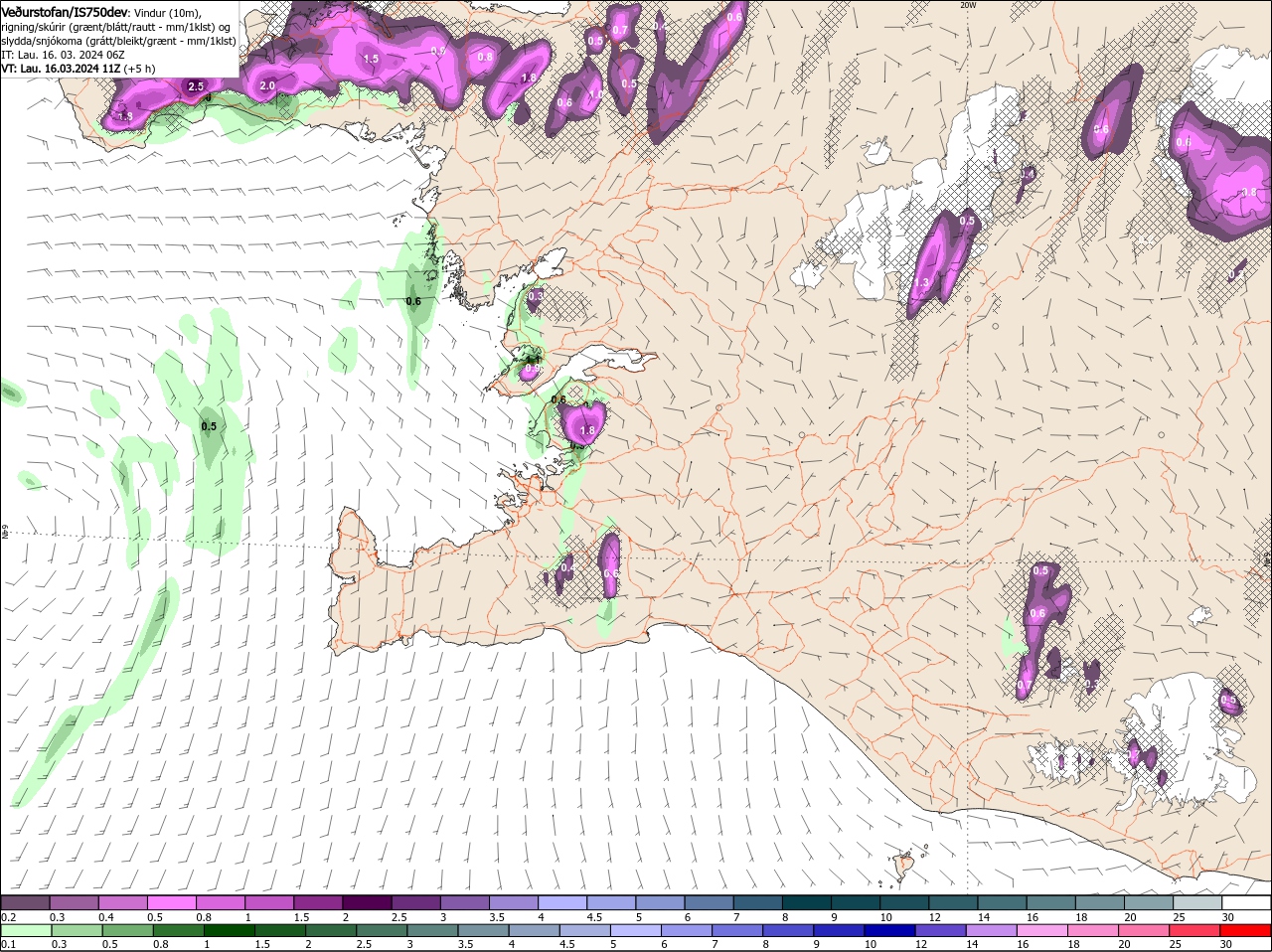Pick snow legend swatch between 16 and 18
The height and width of the screenshot is (952, 1272).
point(1052,902)
